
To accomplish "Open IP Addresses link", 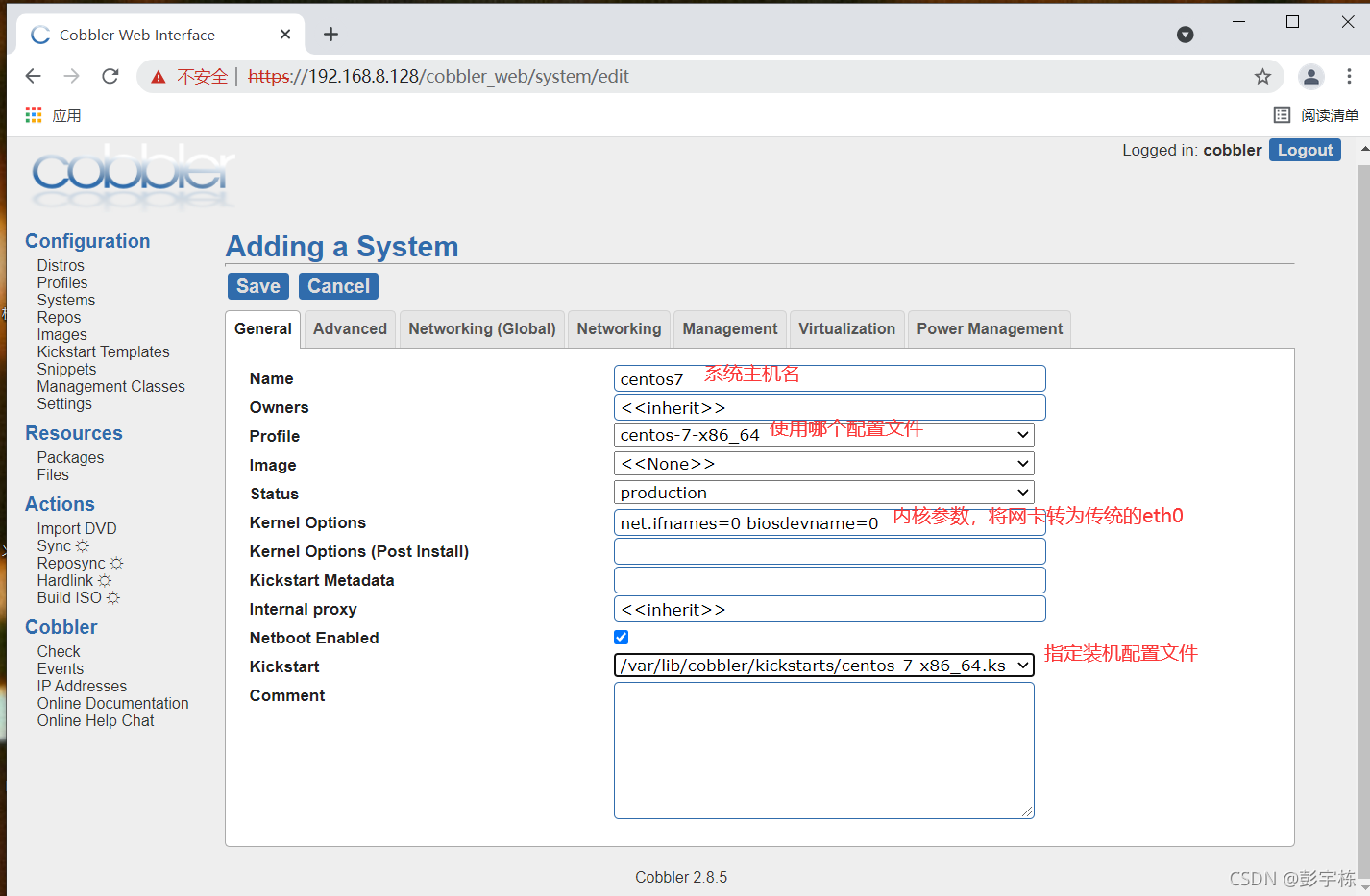I will 82,686.
